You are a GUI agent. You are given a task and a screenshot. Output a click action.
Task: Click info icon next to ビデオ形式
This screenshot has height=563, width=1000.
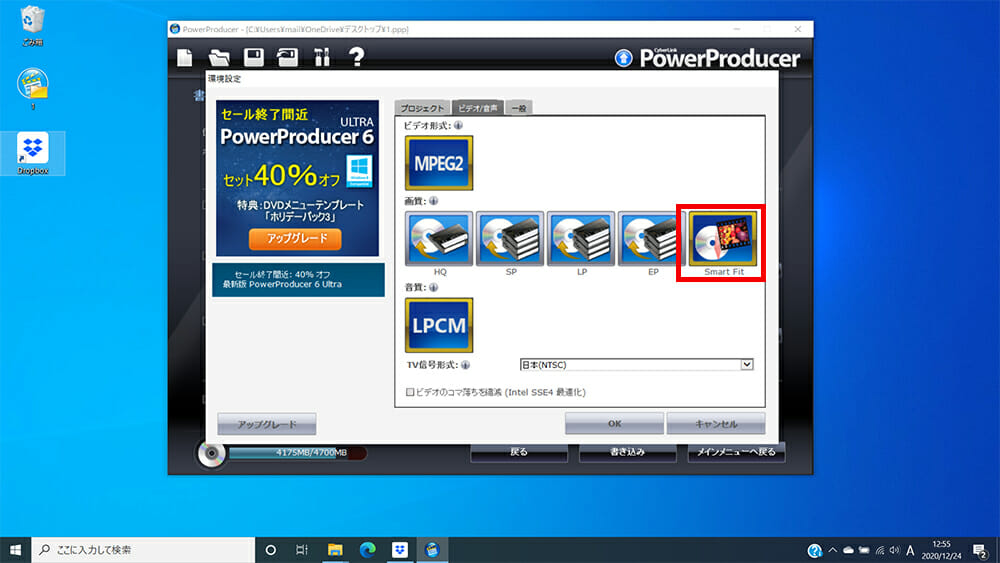458,125
